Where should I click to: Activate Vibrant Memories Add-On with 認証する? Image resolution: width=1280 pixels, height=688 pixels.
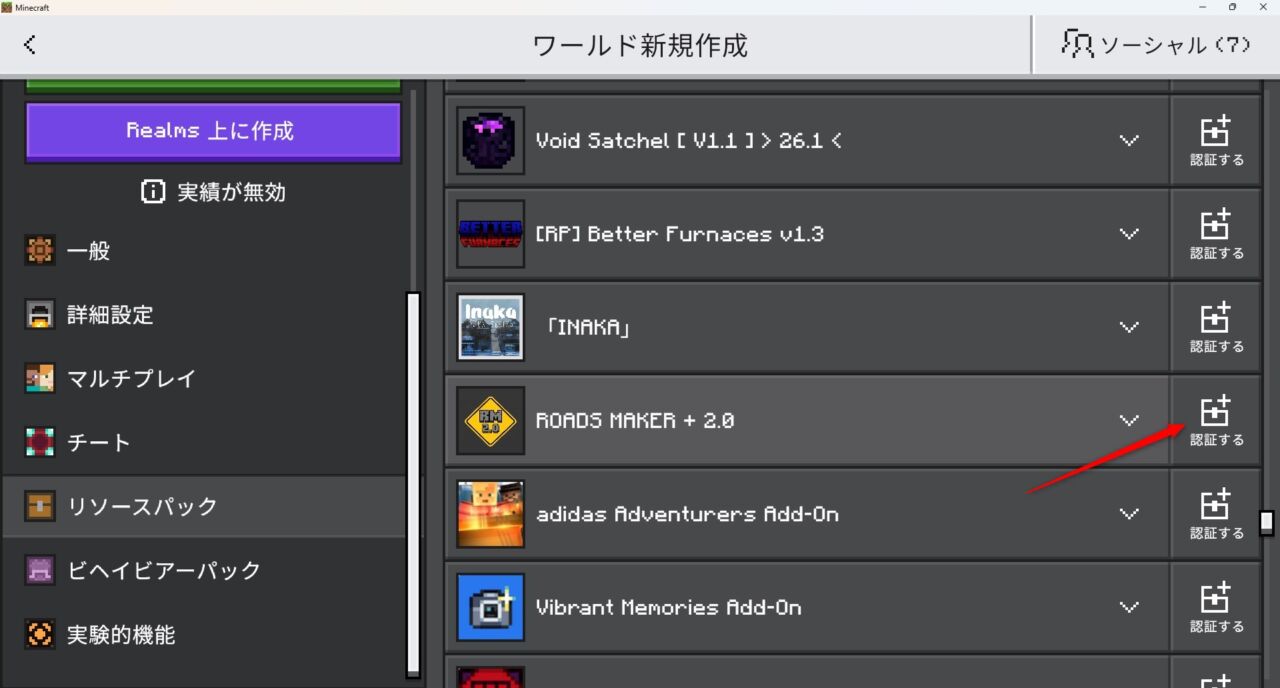tap(1216, 607)
